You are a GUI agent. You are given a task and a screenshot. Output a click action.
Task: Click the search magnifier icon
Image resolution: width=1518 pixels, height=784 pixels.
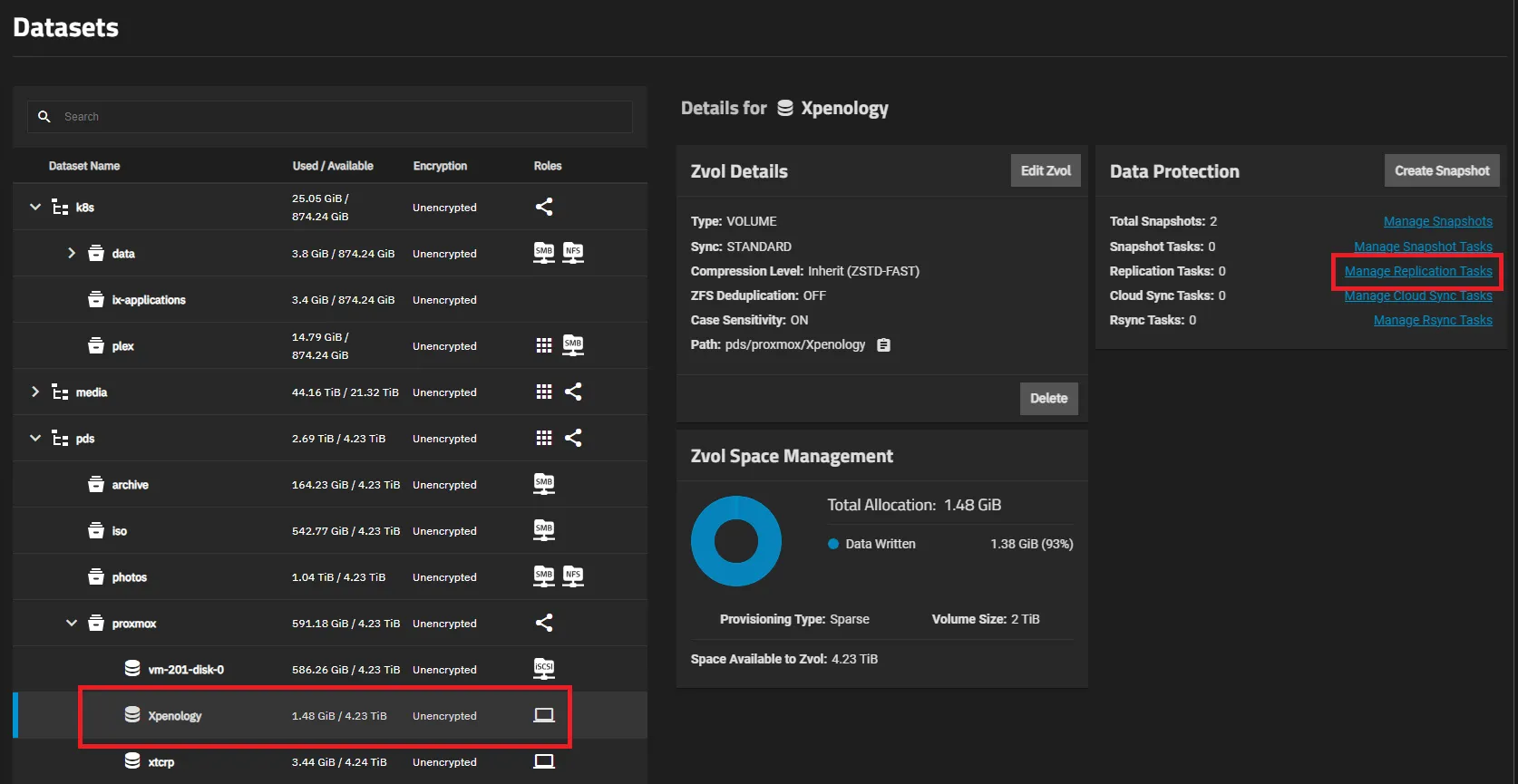point(44,117)
